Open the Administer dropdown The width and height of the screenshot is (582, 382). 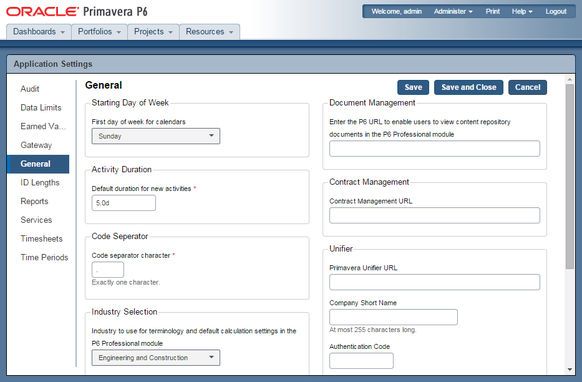453,12
